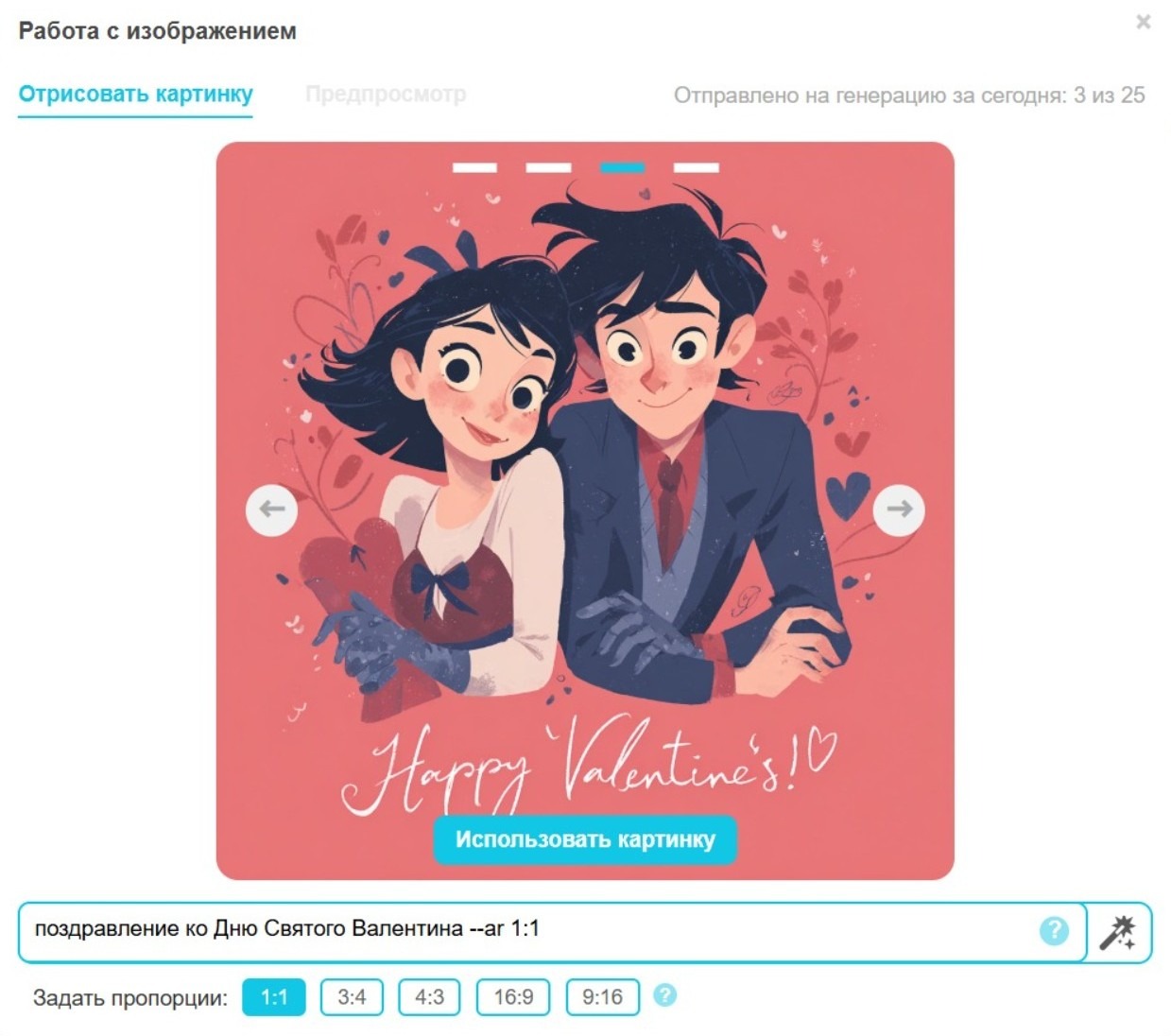Viewport: 1171px width, 1036px height.
Task: Click the Использовать картинку button
Action: (585, 839)
